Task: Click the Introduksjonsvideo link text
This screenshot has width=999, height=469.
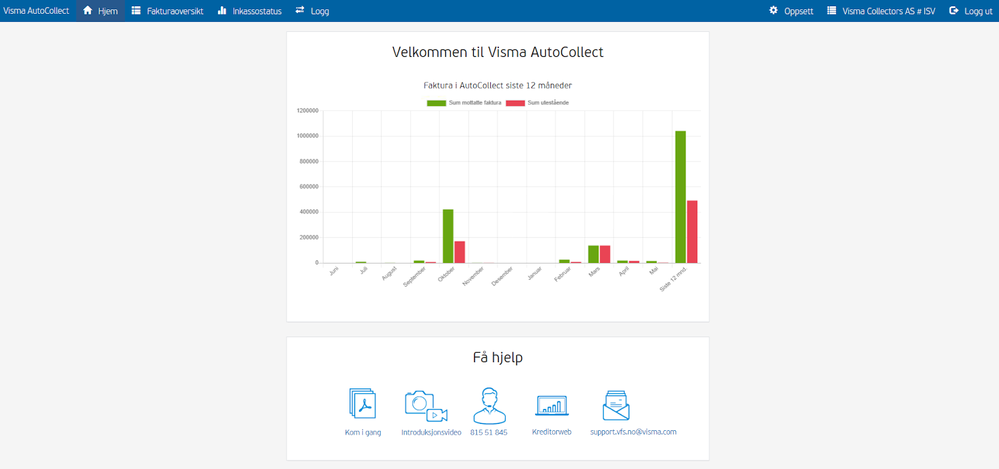Action: coord(431,432)
